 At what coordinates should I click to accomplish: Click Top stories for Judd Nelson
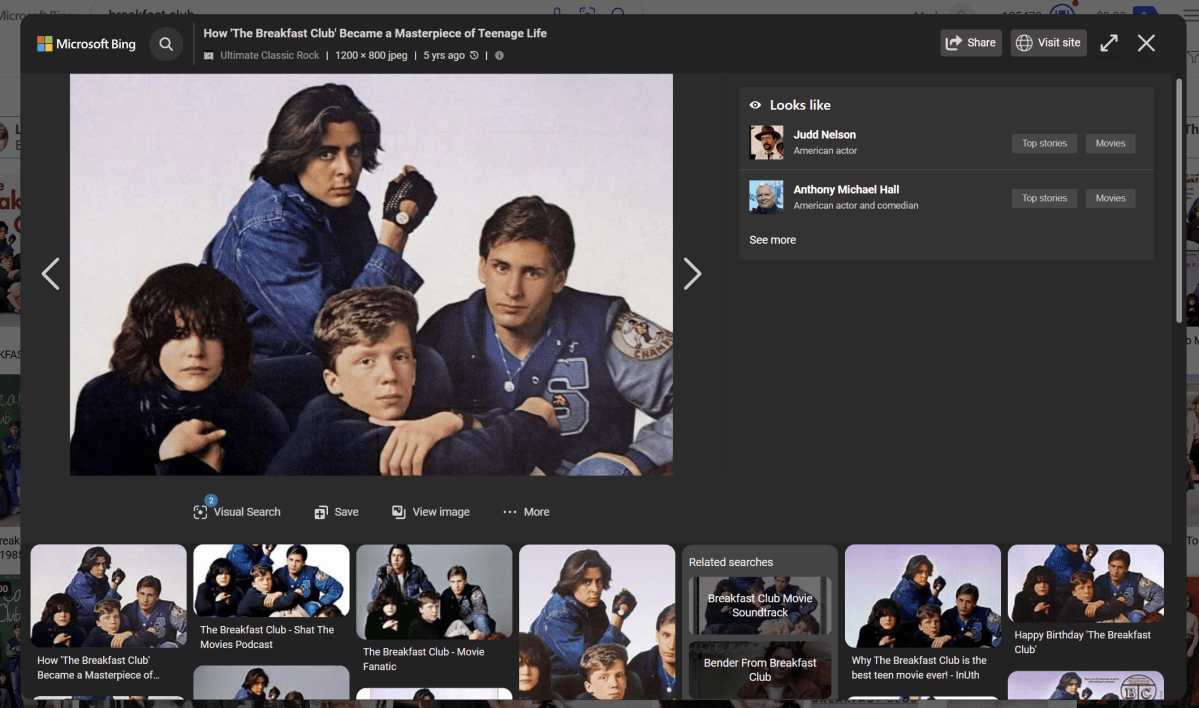(x=1044, y=143)
